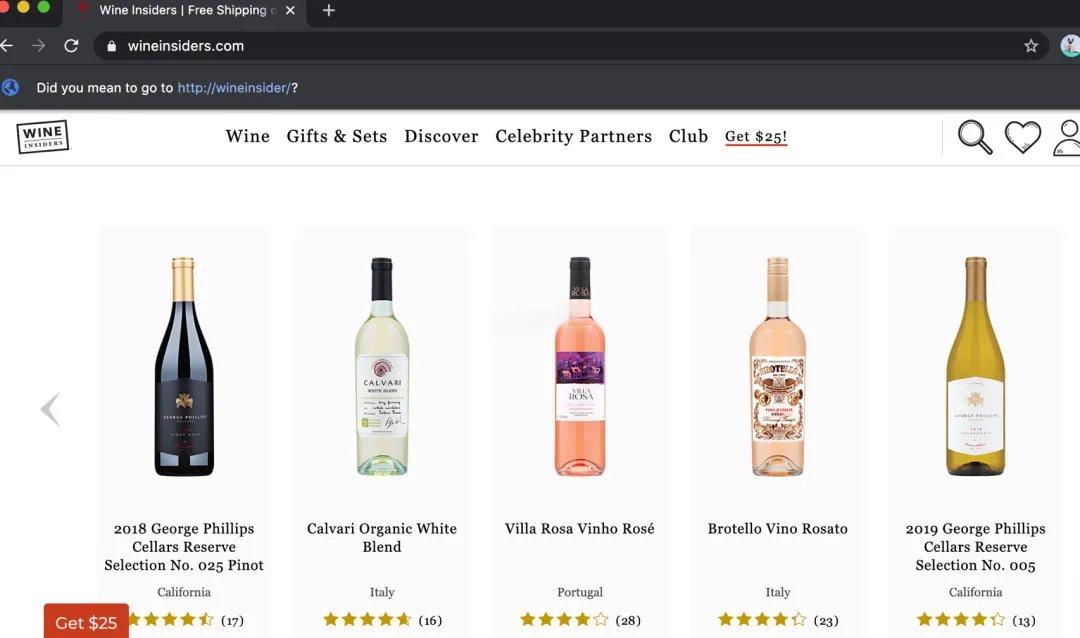This screenshot has width=1080, height=638.
Task: Open the Brotello Vino Rosato bottle image
Action: [x=778, y=367]
